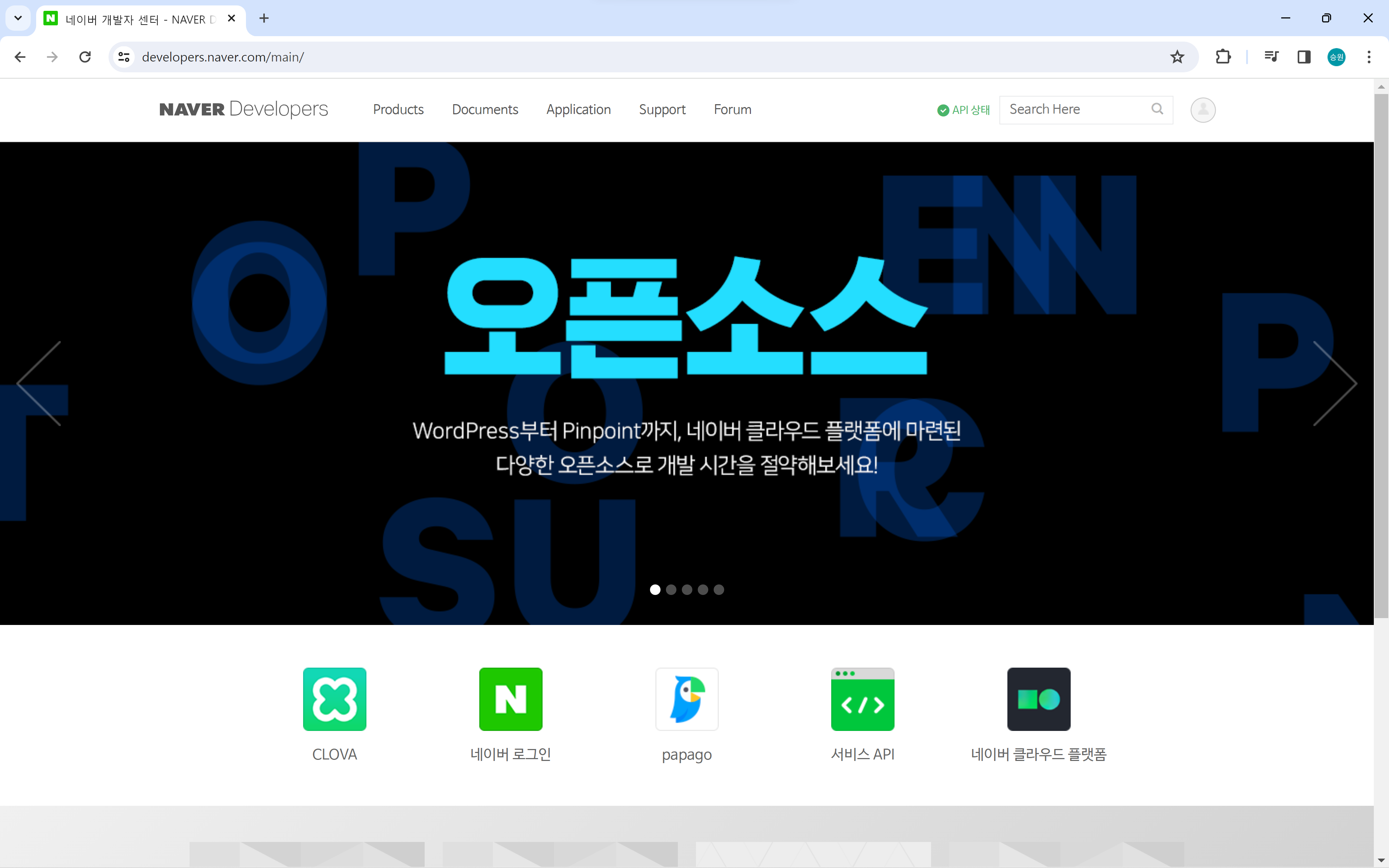Screen dimensions: 1389x868
Task: Select the second carousel dot
Action: (671, 590)
